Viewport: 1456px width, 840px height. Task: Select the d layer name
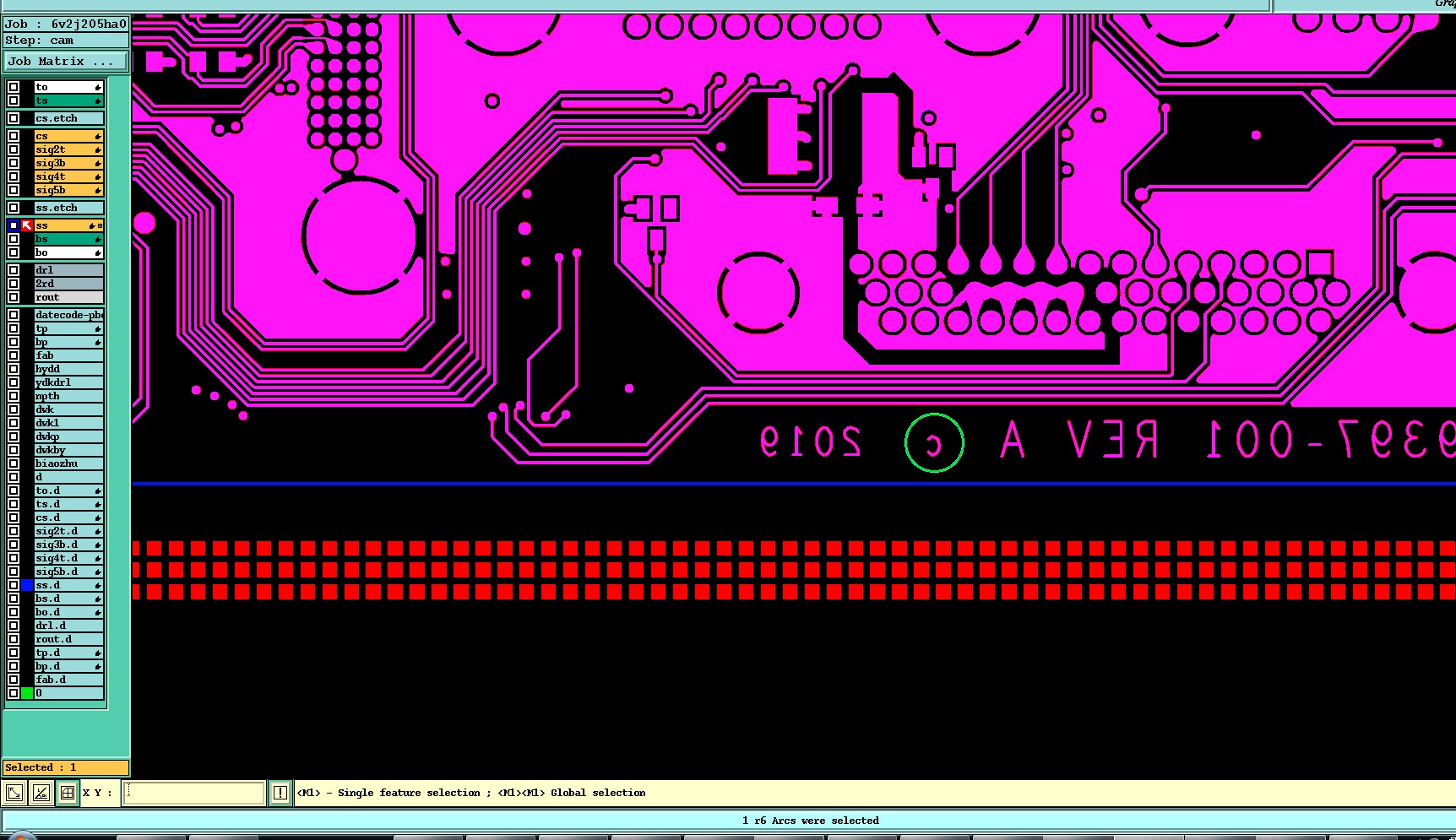point(68,477)
